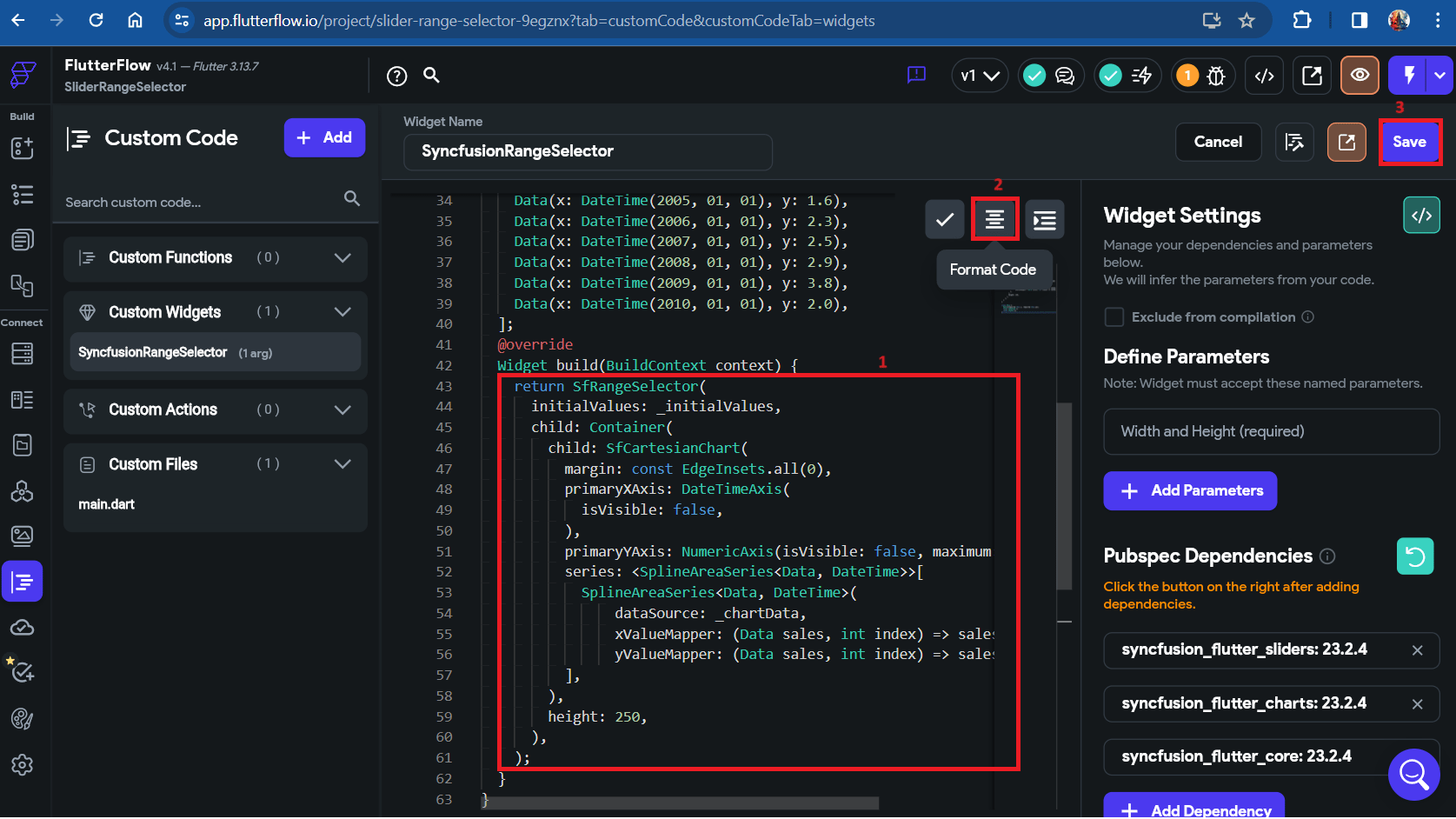Expand the Test Mode options dropdown arrow
The height and width of the screenshot is (819, 1456).
click(1440, 76)
